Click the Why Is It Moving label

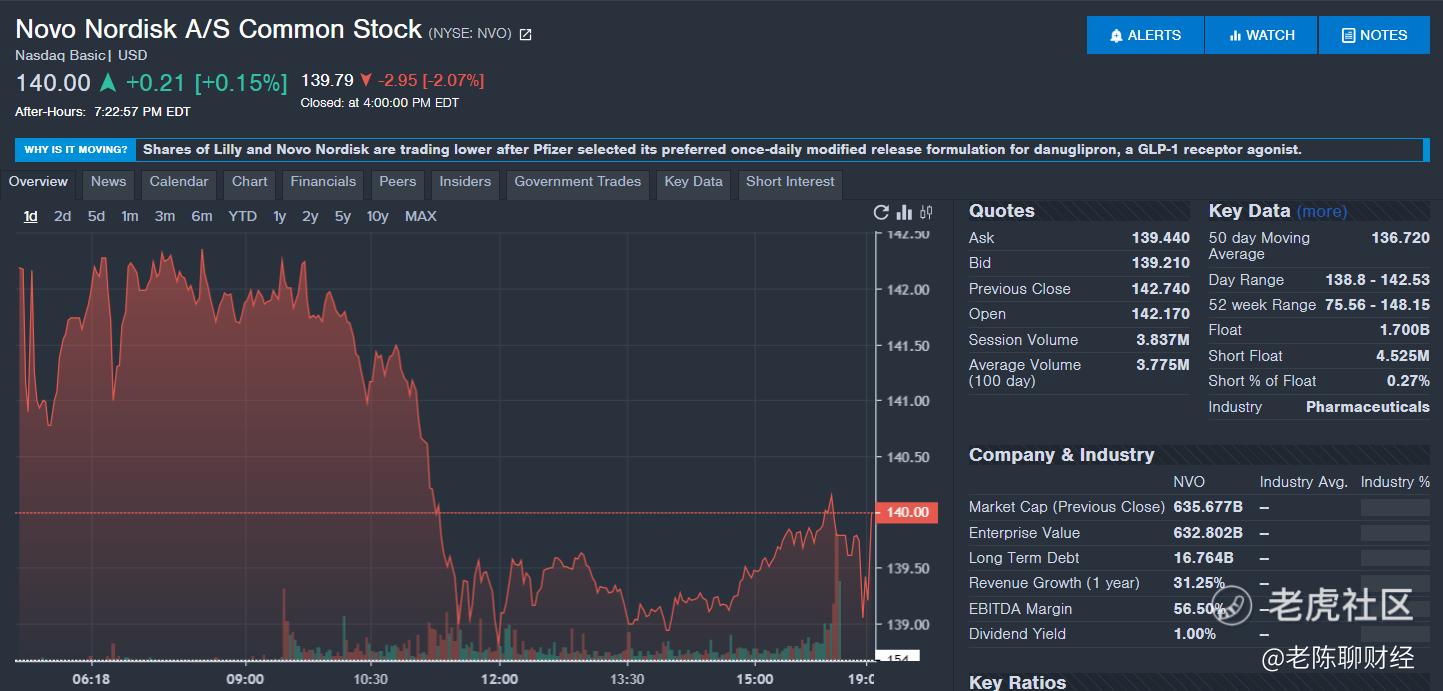[x=76, y=150]
